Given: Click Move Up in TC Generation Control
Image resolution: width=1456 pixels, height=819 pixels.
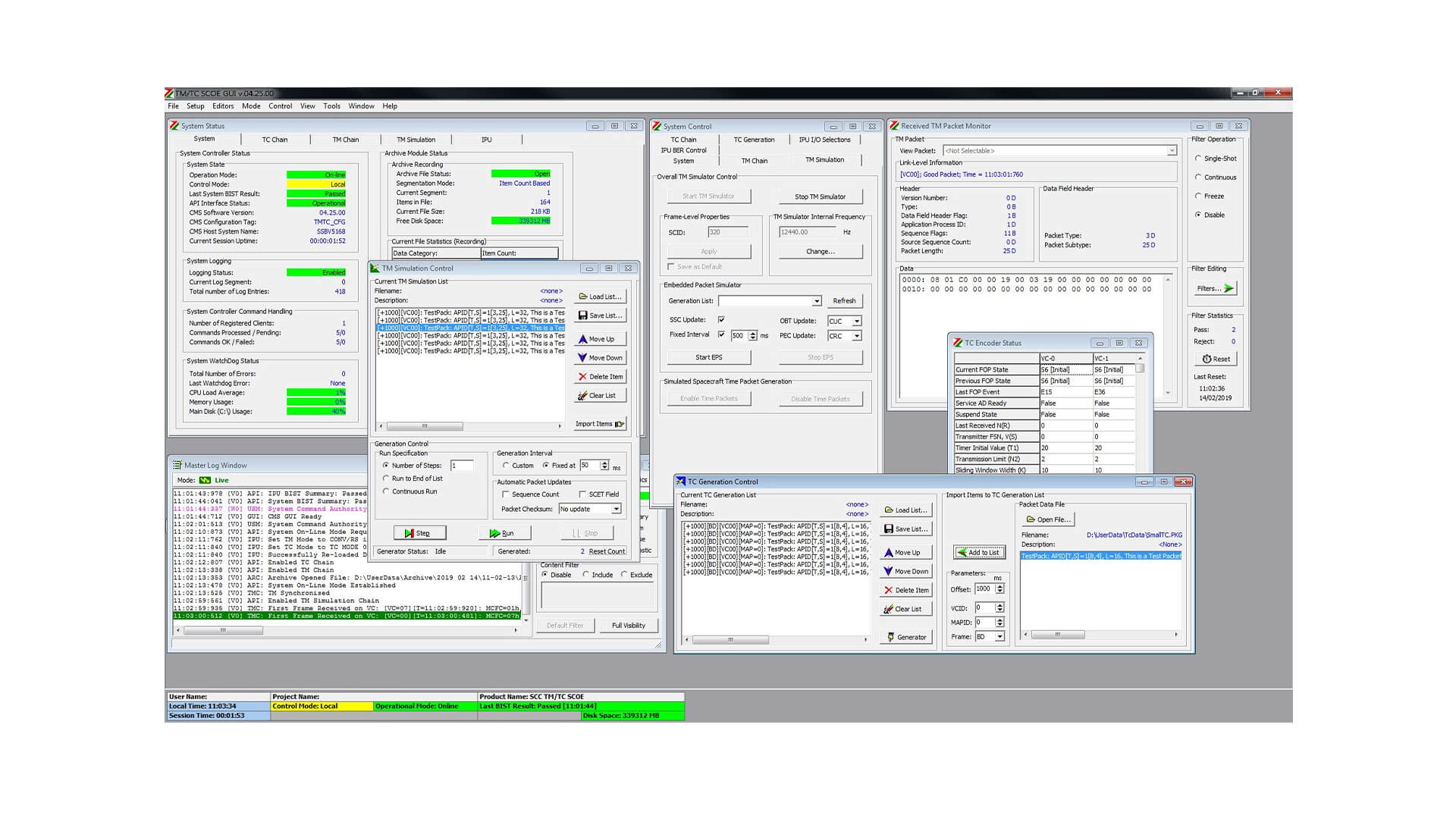Looking at the screenshot, I should (905, 553).
